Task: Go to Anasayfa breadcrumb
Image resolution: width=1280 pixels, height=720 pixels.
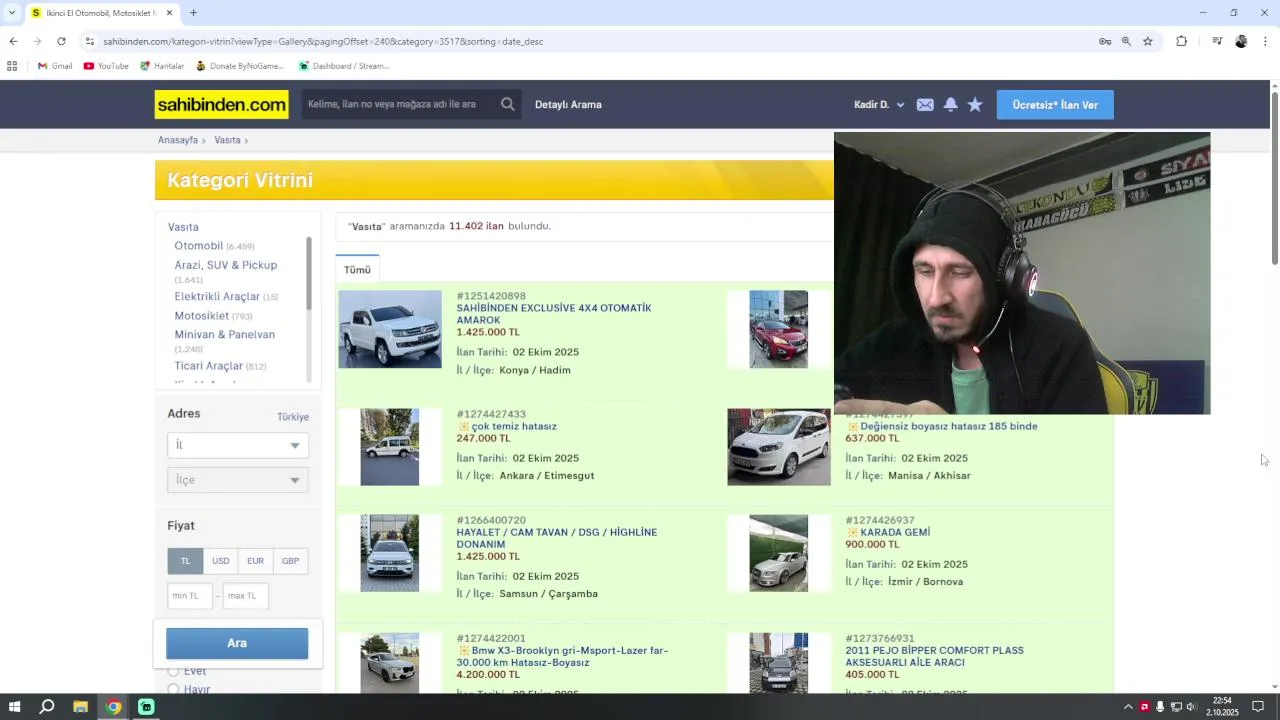Action: [178, 140]
